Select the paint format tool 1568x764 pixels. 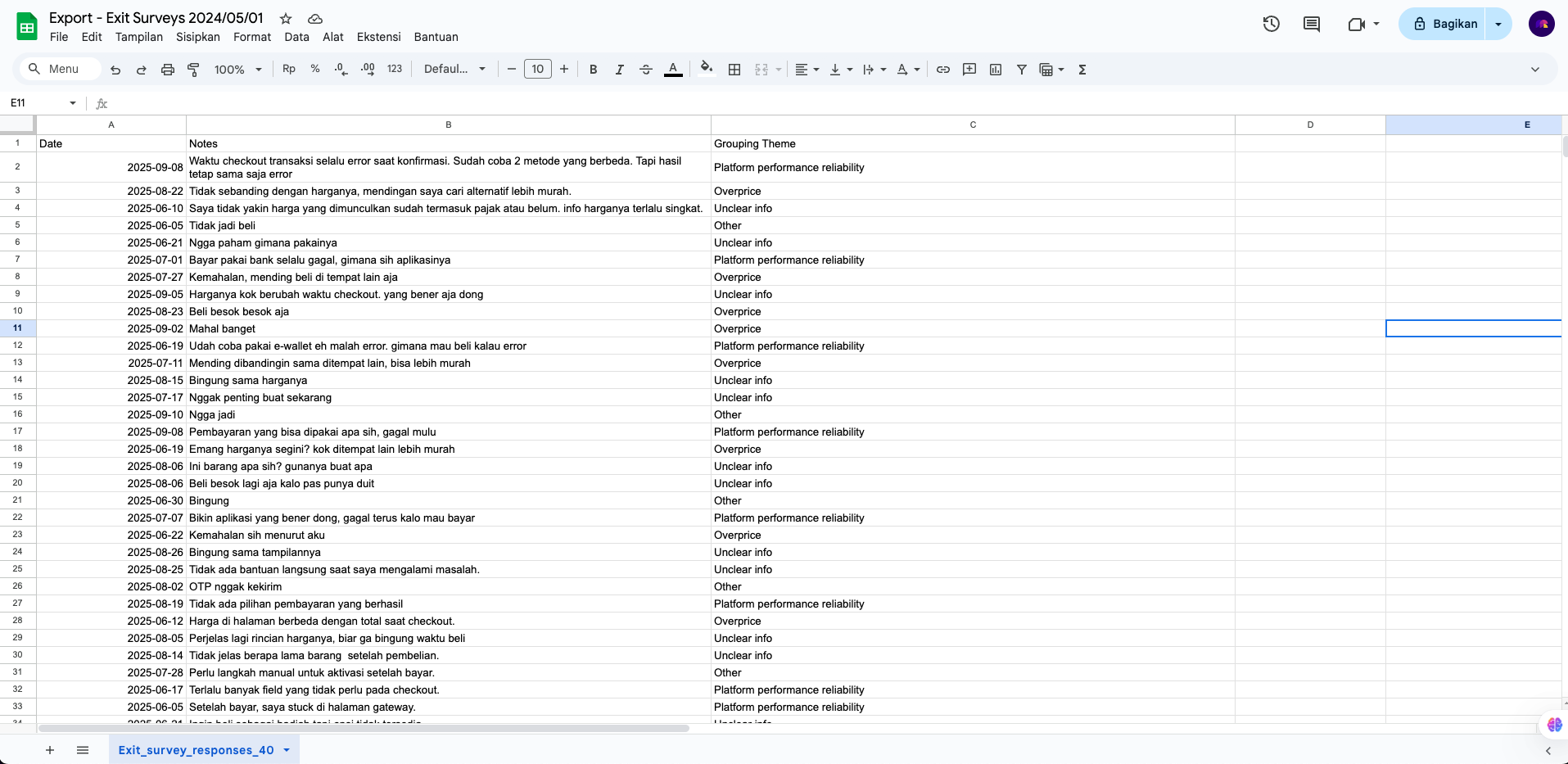click(x=194, y=70)
